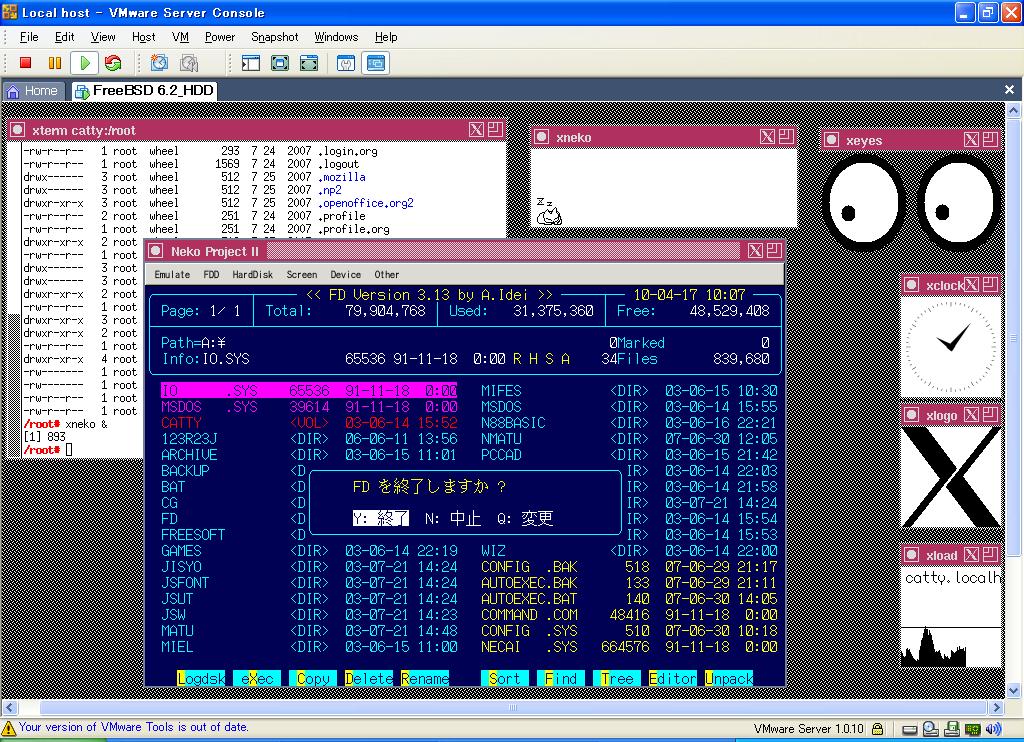1024x742 pixels.
Task: Open Neko Project II Screen menu
Action: tap(302, 274)
